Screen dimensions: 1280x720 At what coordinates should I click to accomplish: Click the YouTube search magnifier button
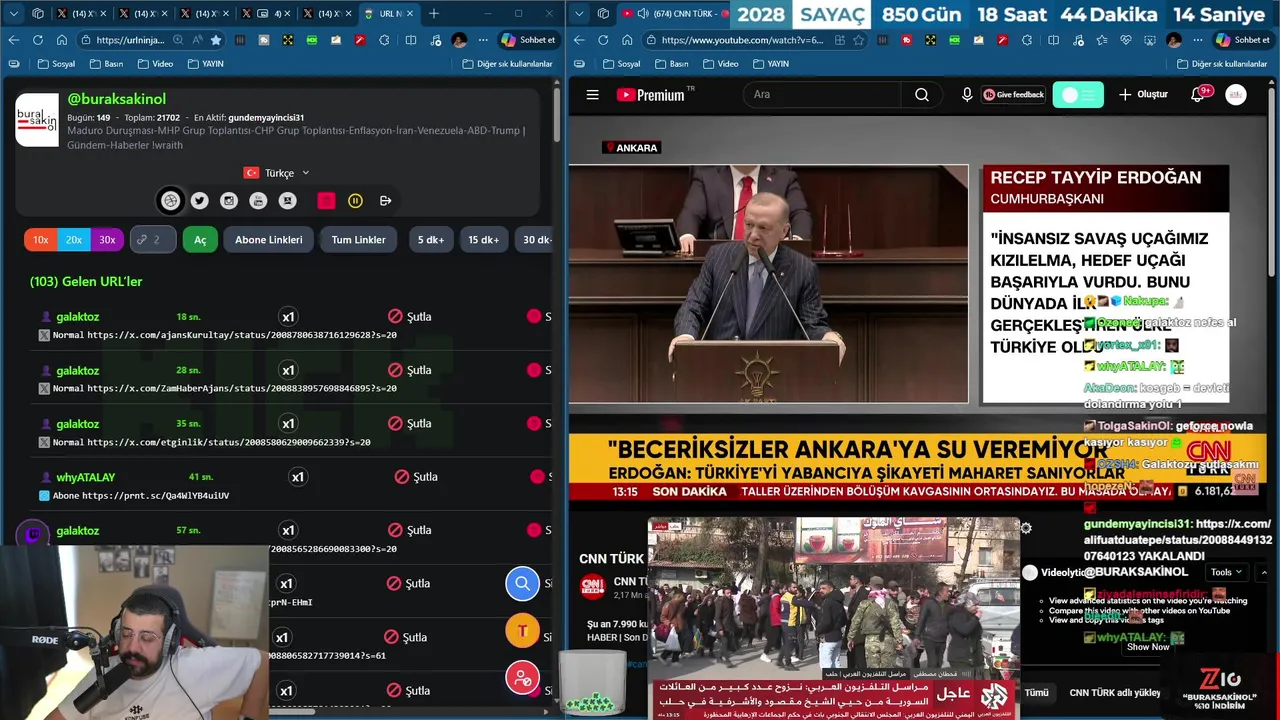[922, 95]
